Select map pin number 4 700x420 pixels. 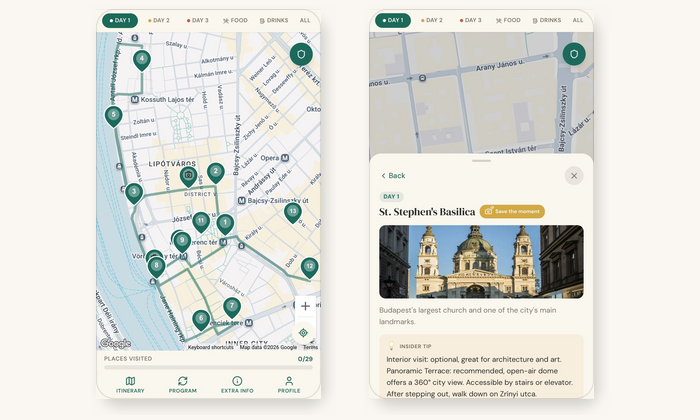pyautogui.click(x=142, y=59)
